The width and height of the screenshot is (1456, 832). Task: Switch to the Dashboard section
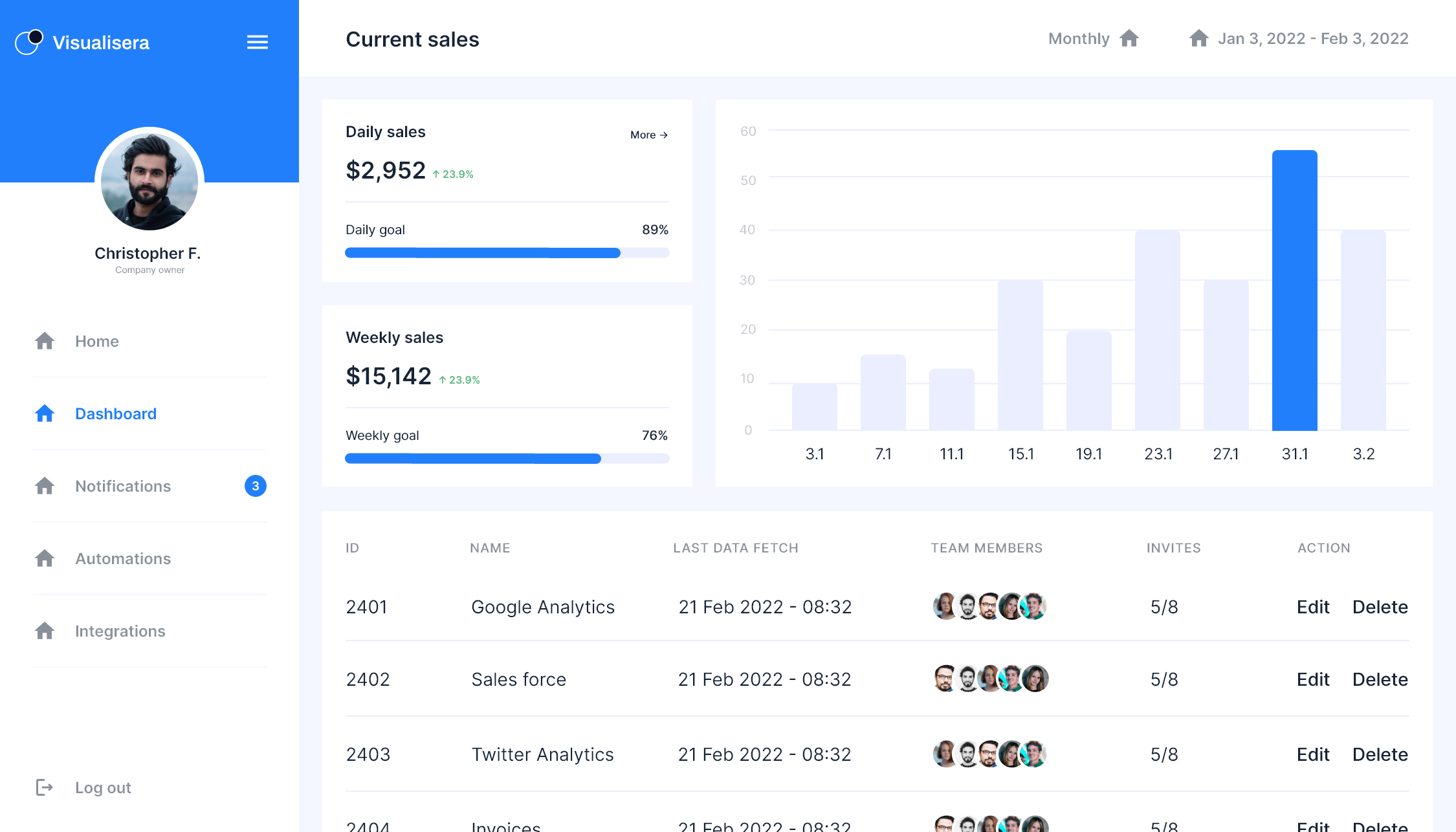[116, 413]
